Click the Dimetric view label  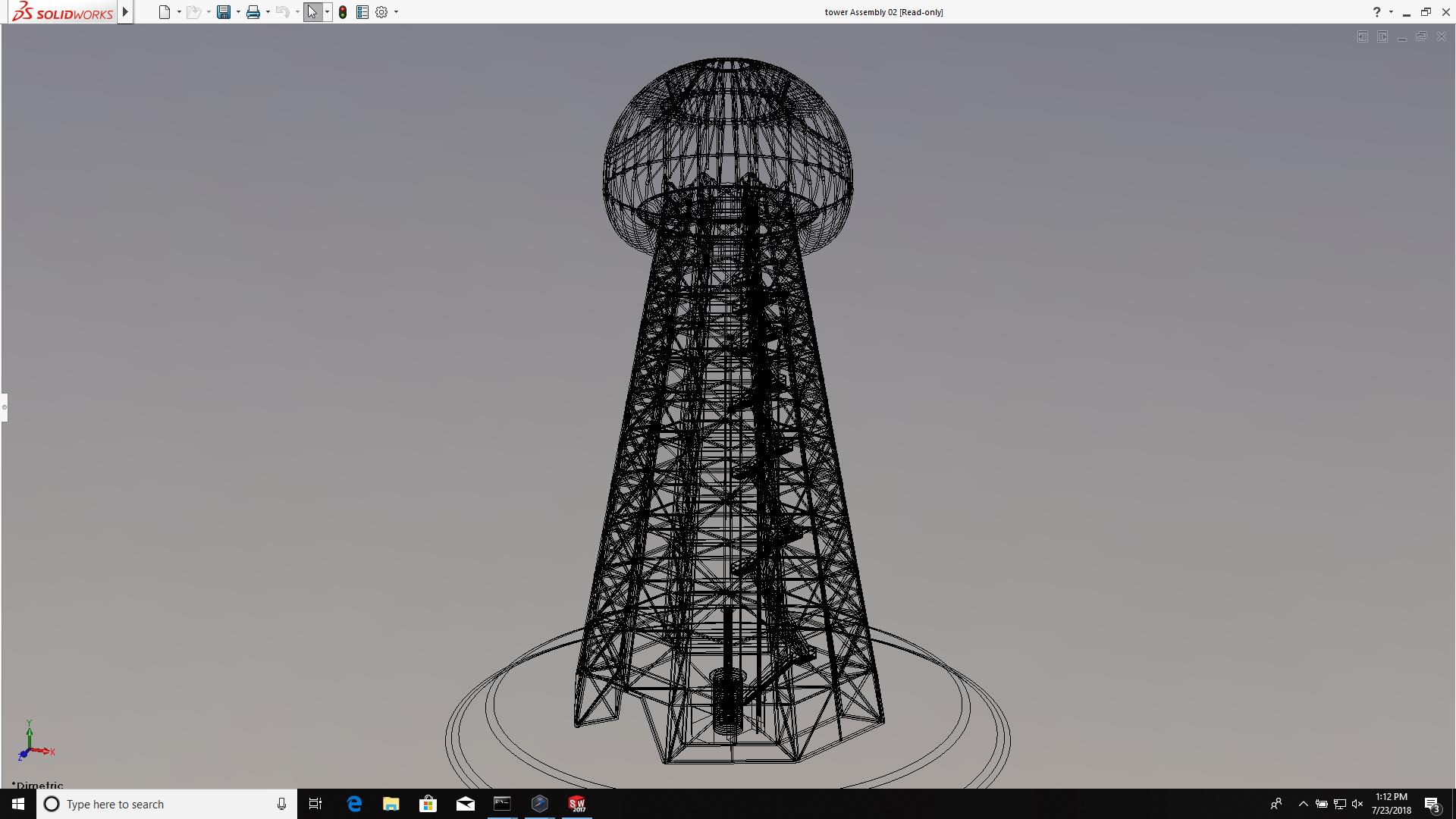click(38, 785)
